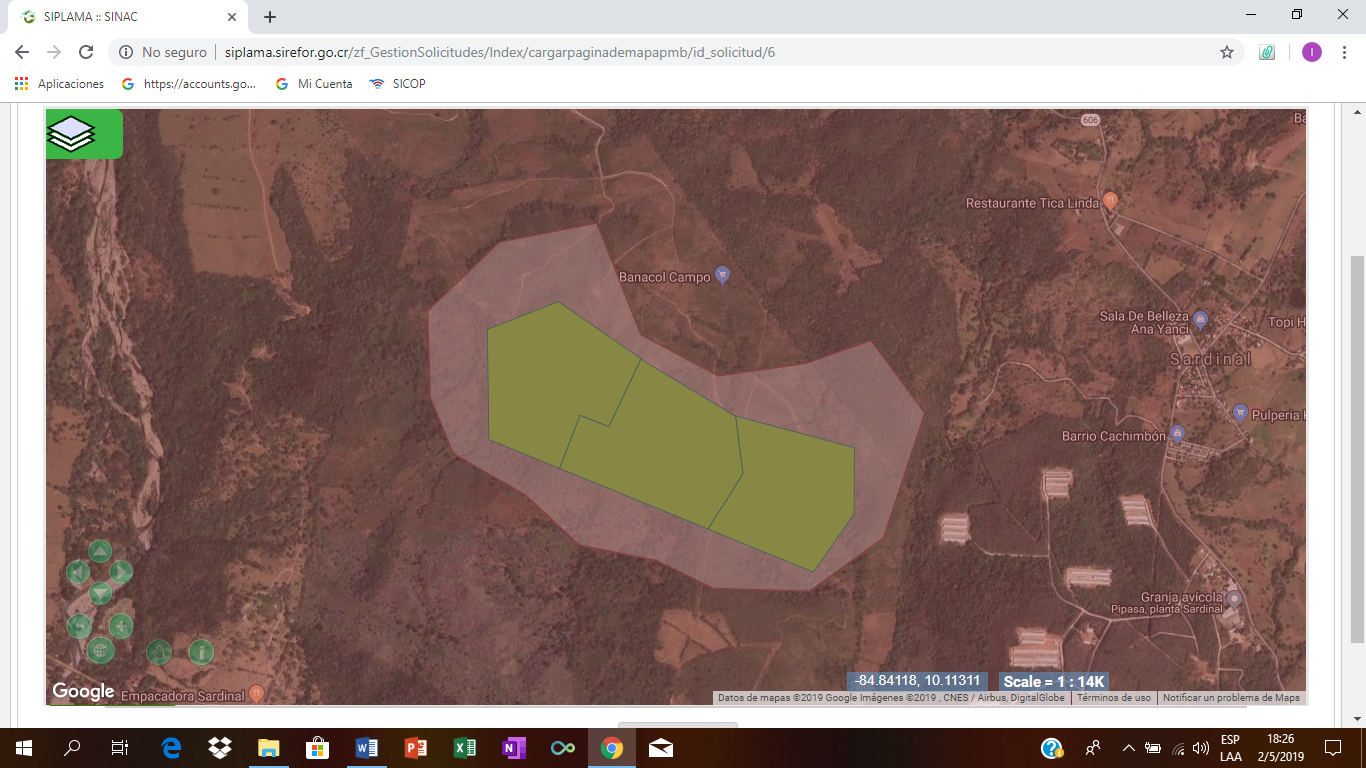Click the Barrio Cachimbón map marker

pos(1177,434)
